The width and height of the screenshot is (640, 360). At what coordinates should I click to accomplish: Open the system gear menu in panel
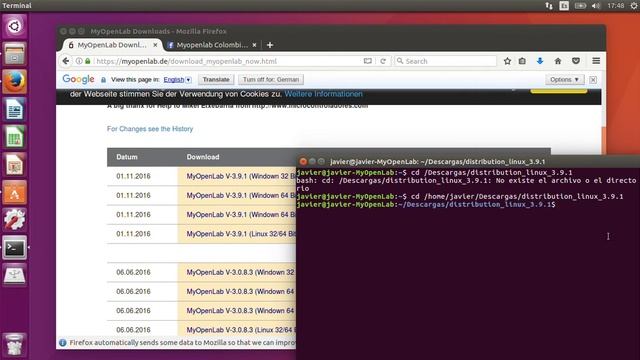(634, 6)
